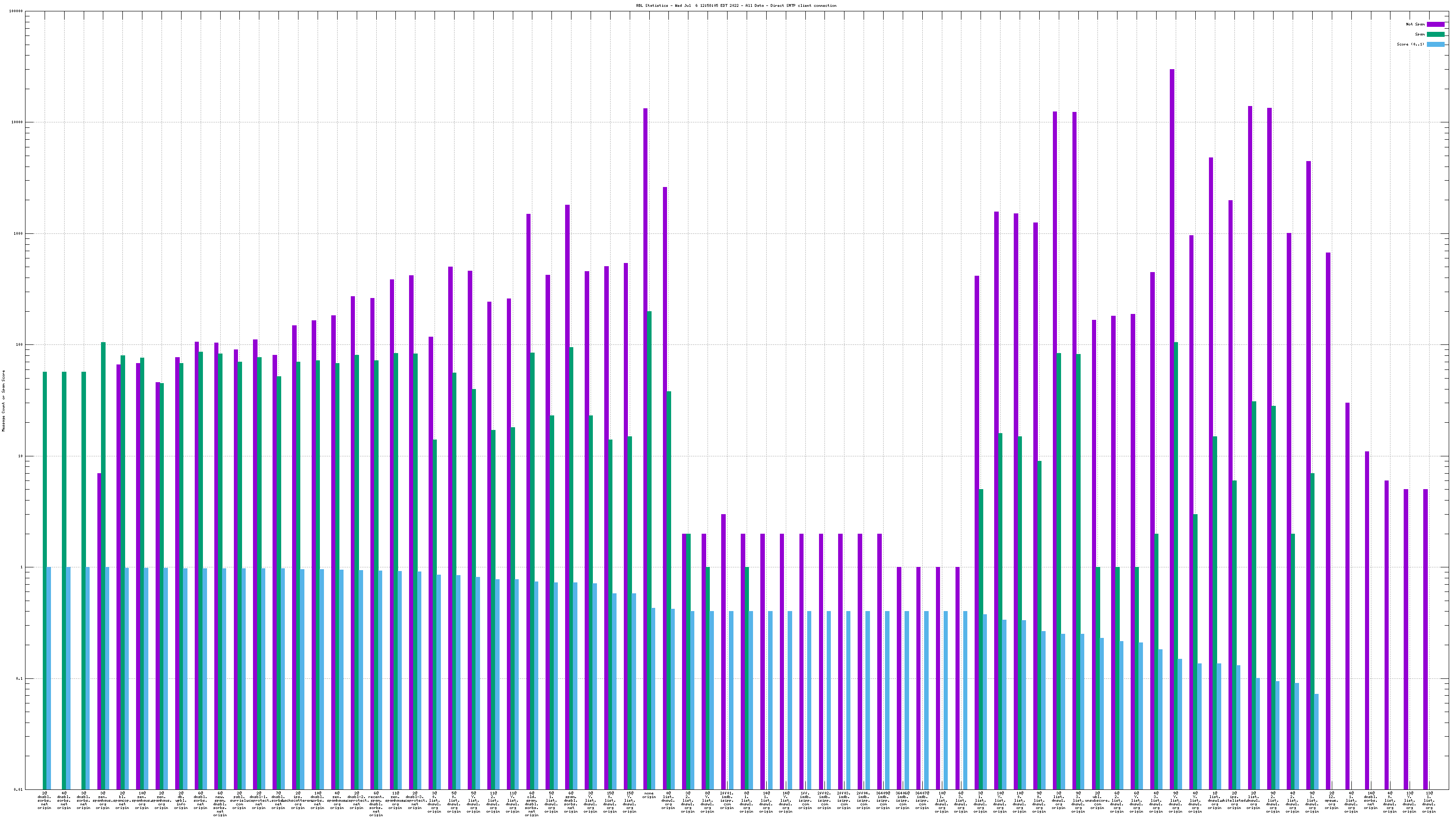
Task: Click the Not Spam legend label
Action: click(x=1416, y=24)
